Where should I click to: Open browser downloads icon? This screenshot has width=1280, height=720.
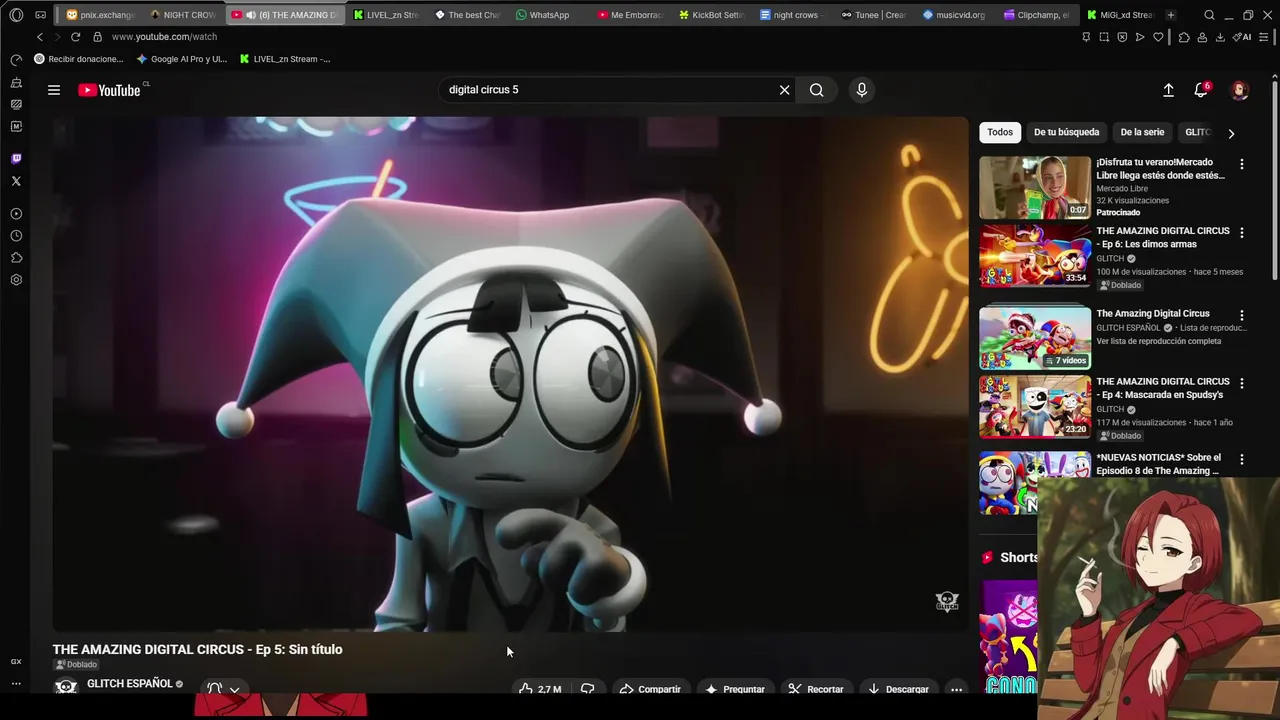click(1220, 37)
